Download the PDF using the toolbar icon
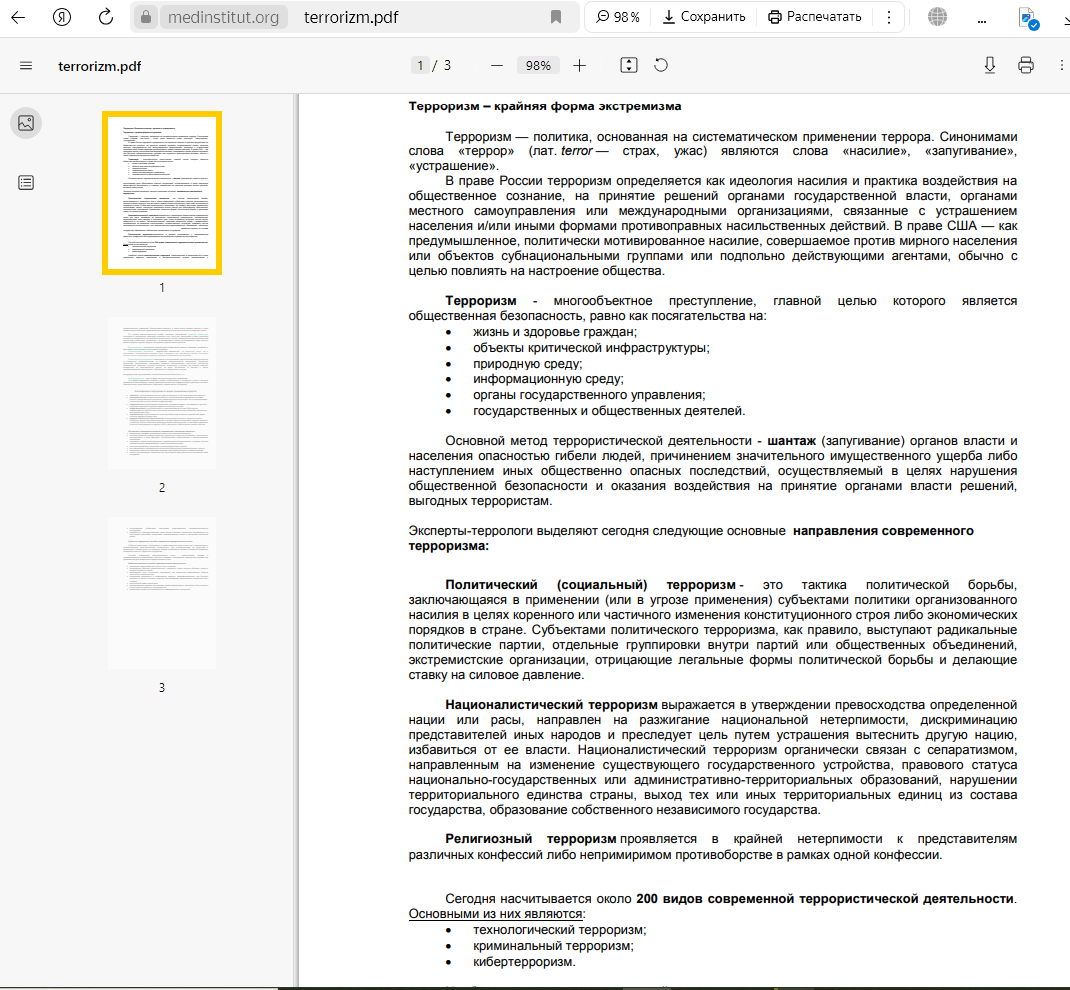 pos(990,66)
